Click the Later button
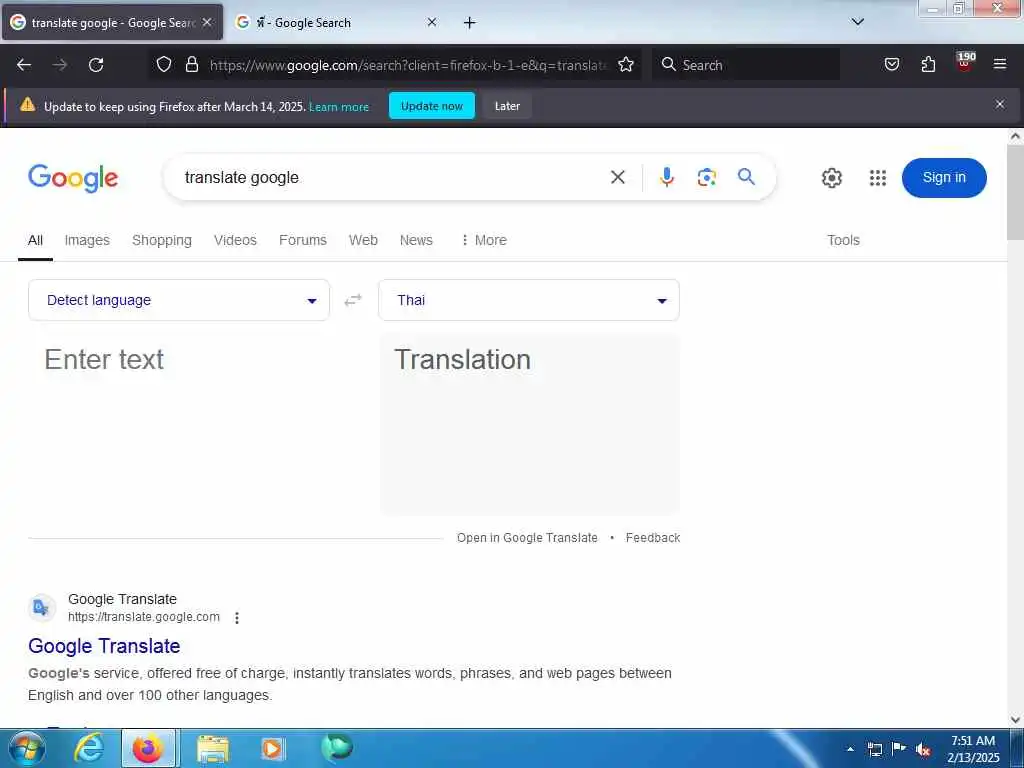Image resolution: width=1024 pixels, height=768 pixels. pos(507,106)
